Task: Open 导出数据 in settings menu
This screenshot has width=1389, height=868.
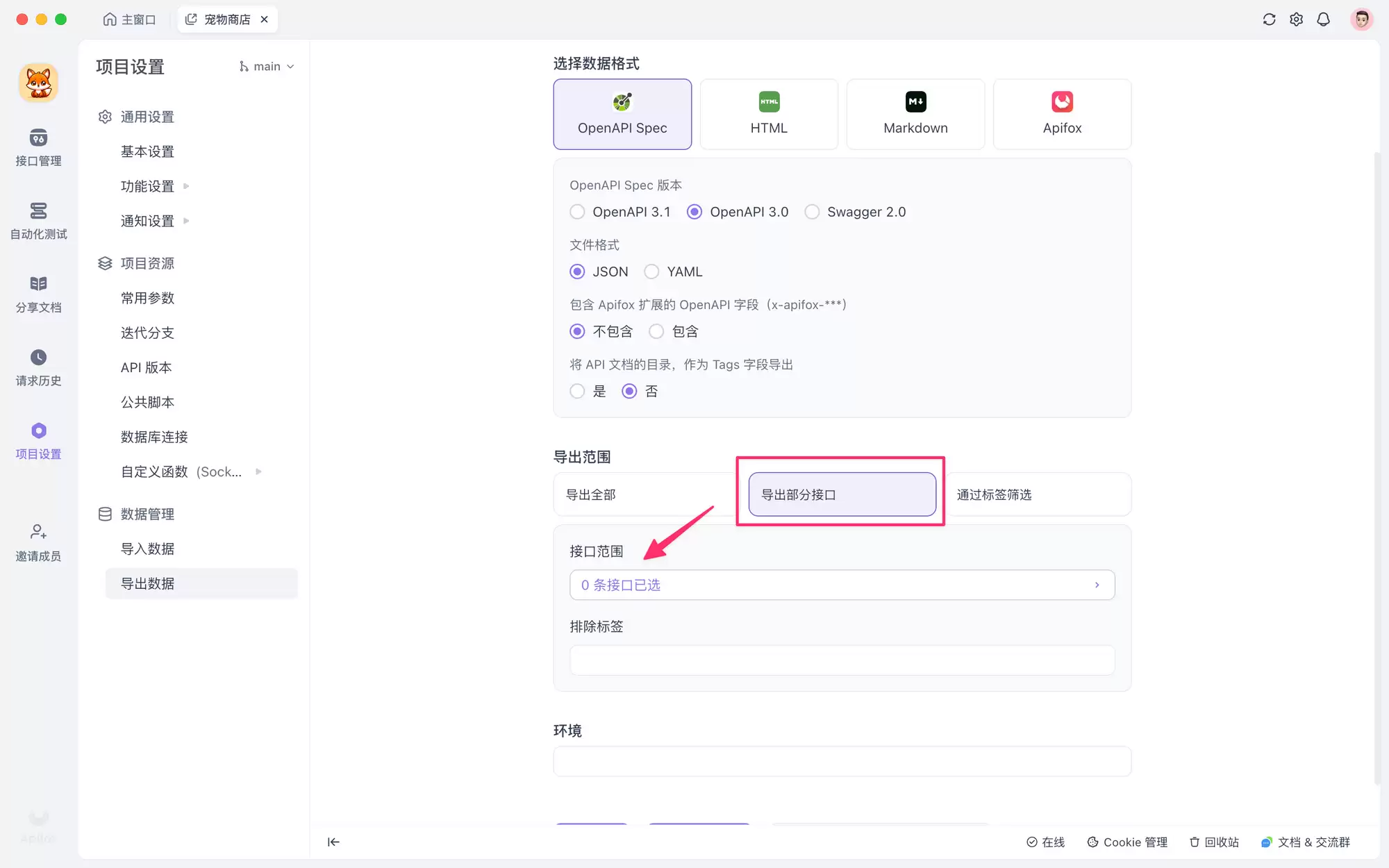Action: tap(201, 583)
